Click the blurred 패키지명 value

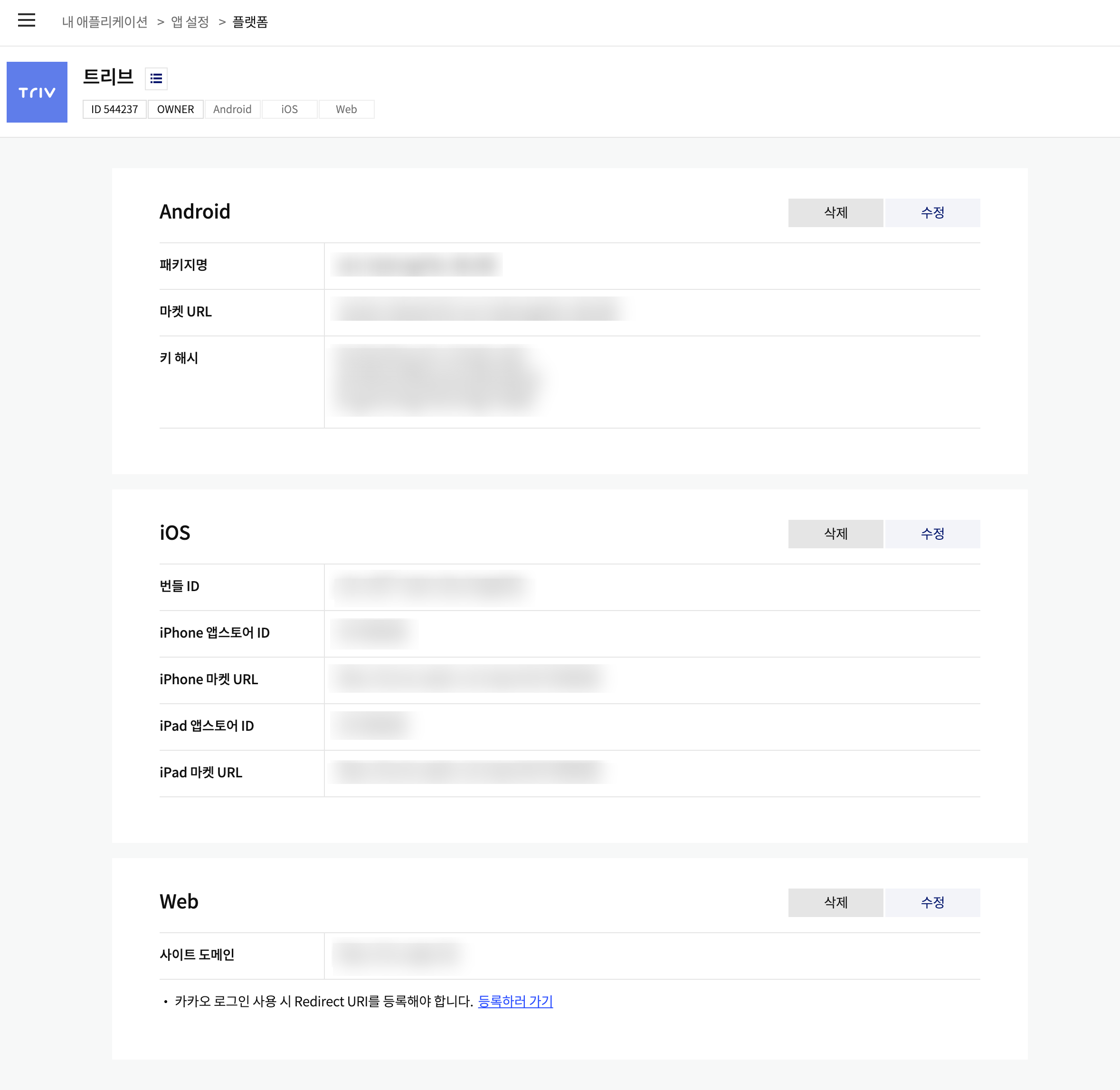(416, 265)
